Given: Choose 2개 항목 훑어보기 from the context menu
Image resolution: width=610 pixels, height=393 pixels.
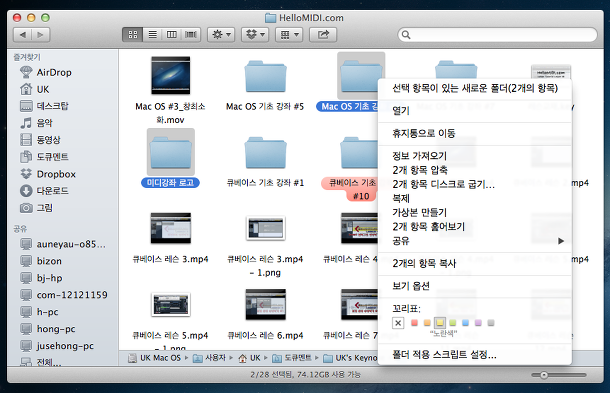Looking at the screenshot, I should (x=475, y=226).
